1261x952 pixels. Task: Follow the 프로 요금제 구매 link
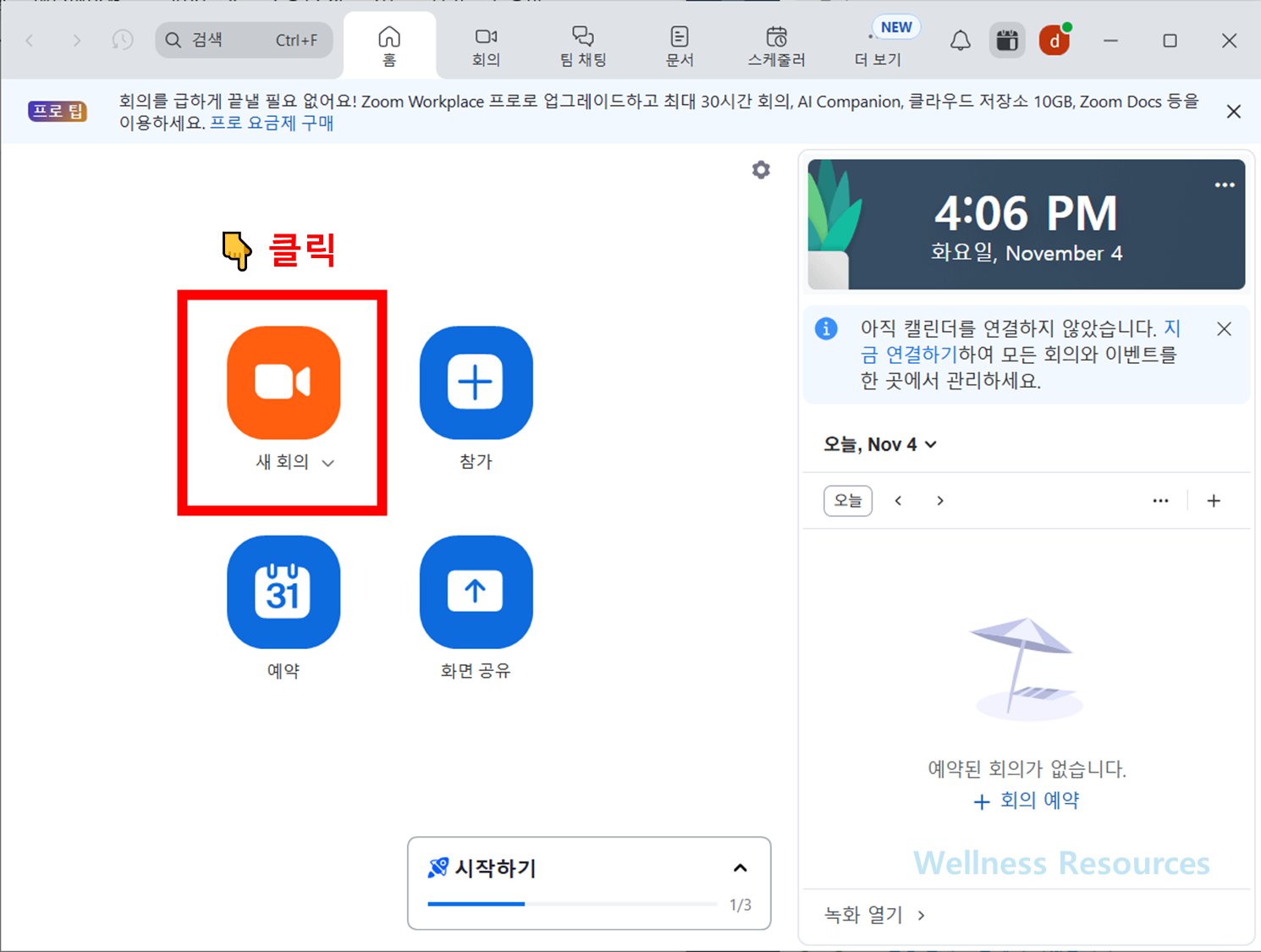point(272,123)
